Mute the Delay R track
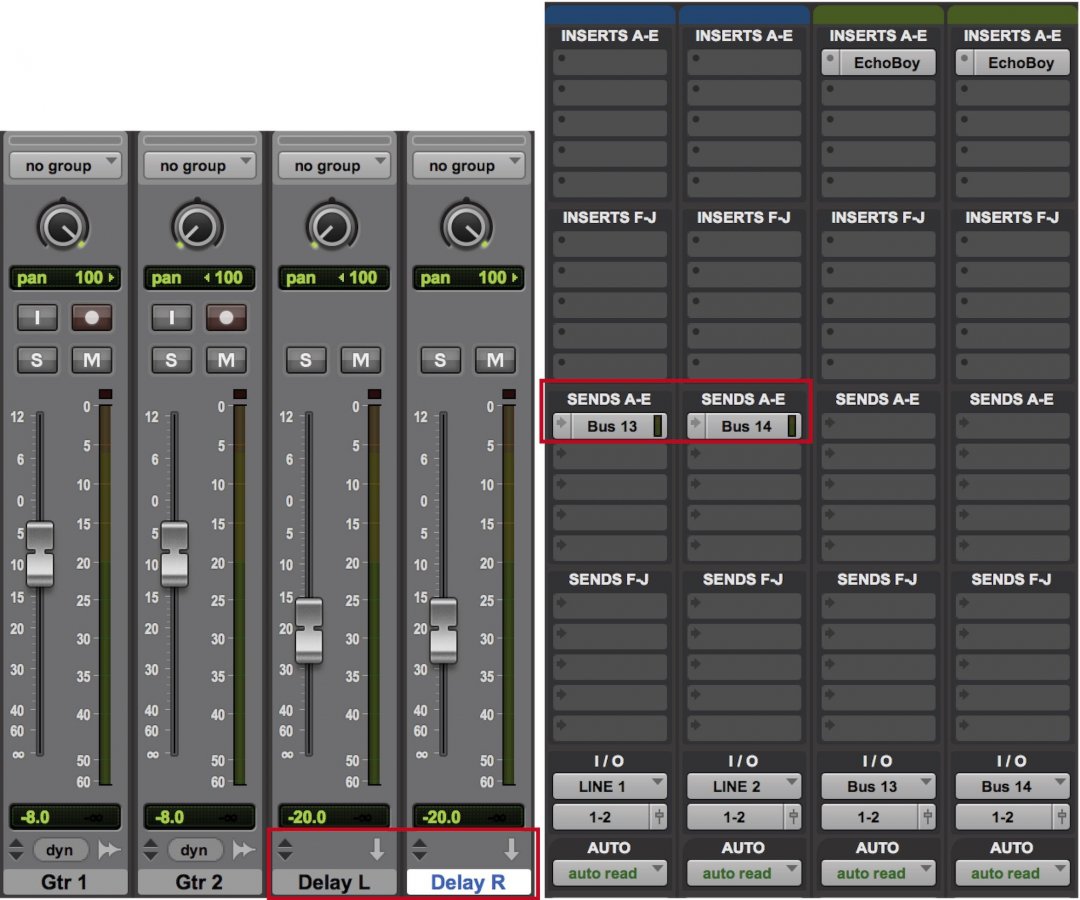 (x=495, y=360)
